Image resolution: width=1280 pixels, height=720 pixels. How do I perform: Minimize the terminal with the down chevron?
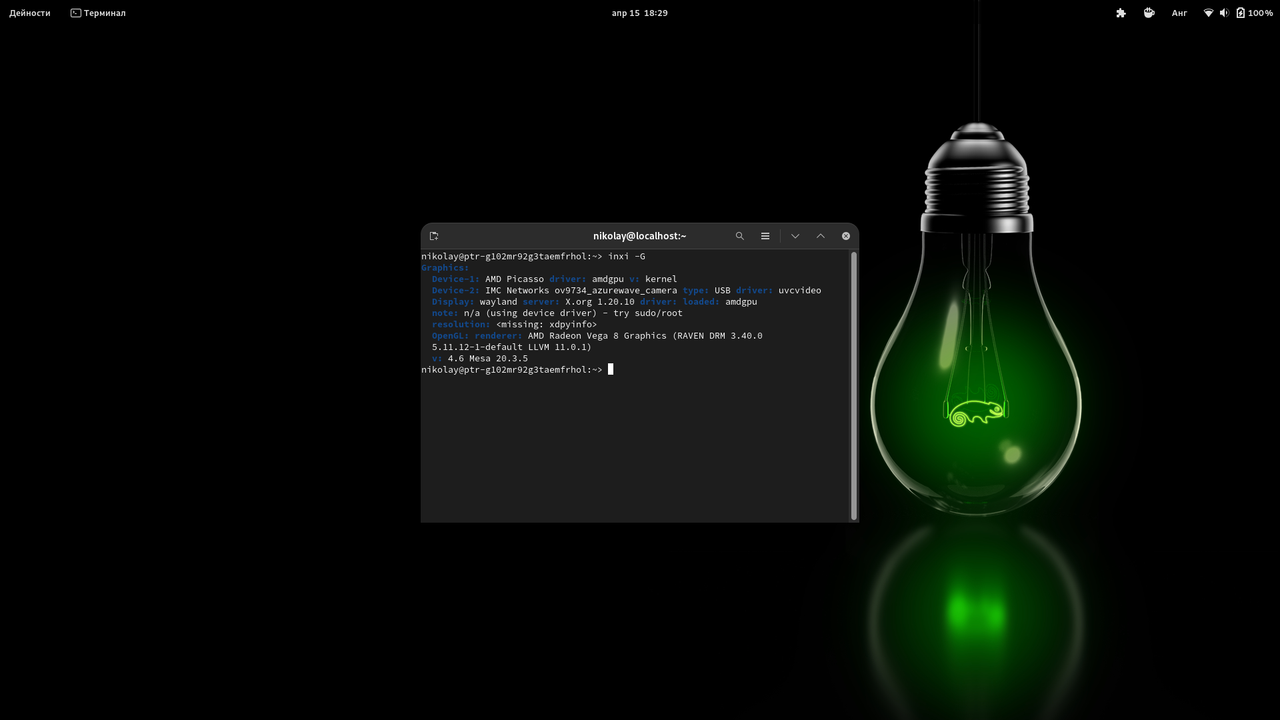pos(795,236)
